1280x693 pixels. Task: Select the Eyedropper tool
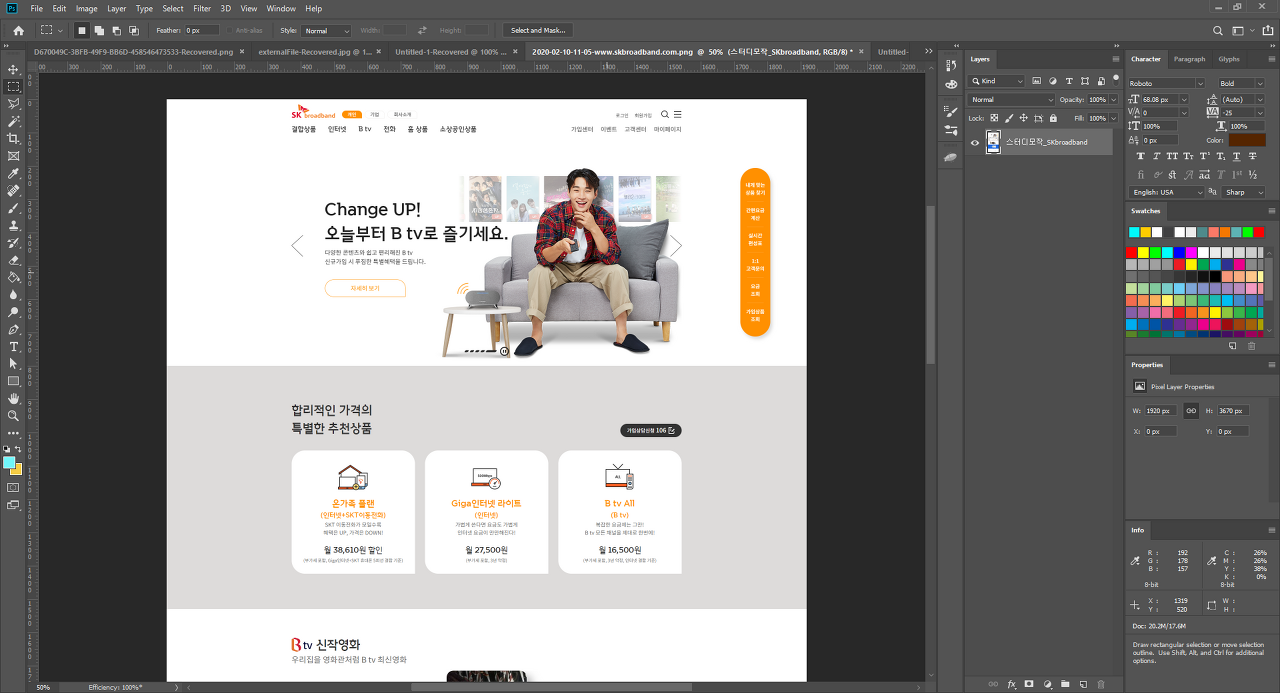pos(14,173)
